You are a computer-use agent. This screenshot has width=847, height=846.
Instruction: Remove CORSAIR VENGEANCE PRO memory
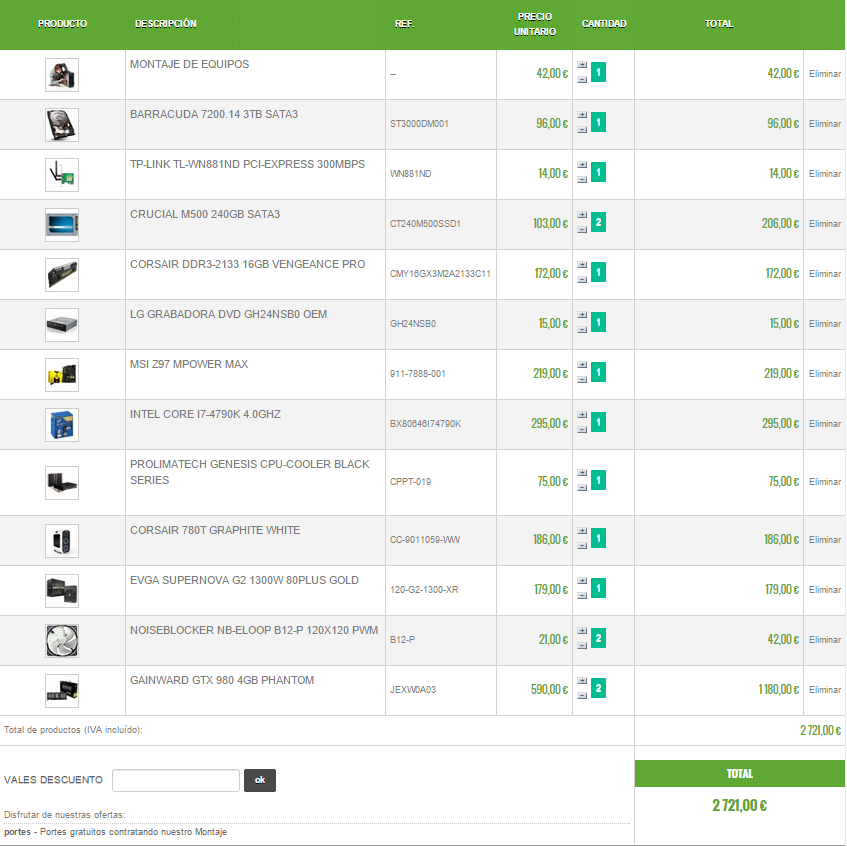pyautogui.click(x=824, y=274)
